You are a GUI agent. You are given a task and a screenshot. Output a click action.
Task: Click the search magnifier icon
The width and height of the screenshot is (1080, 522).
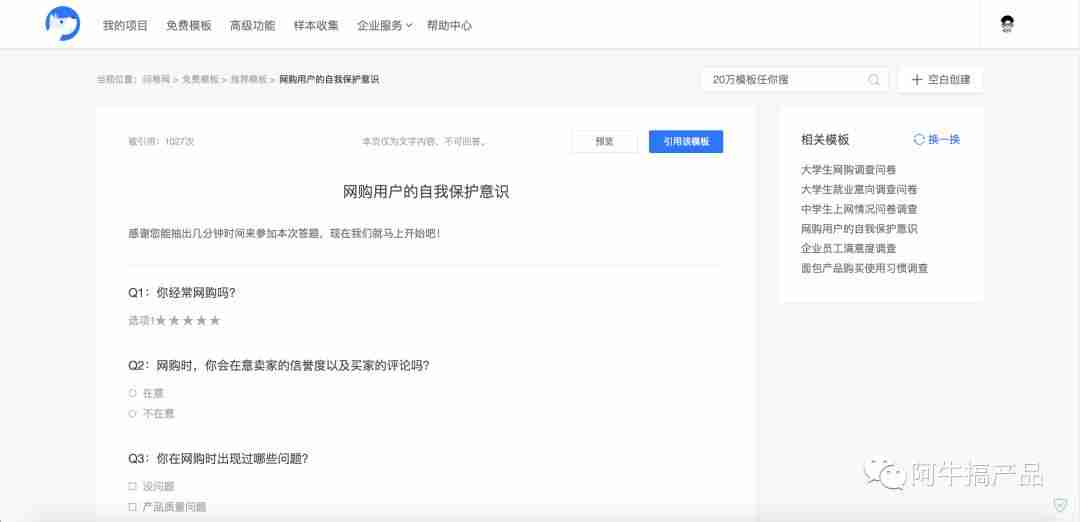pyautogui.click(x=873, y=80)
